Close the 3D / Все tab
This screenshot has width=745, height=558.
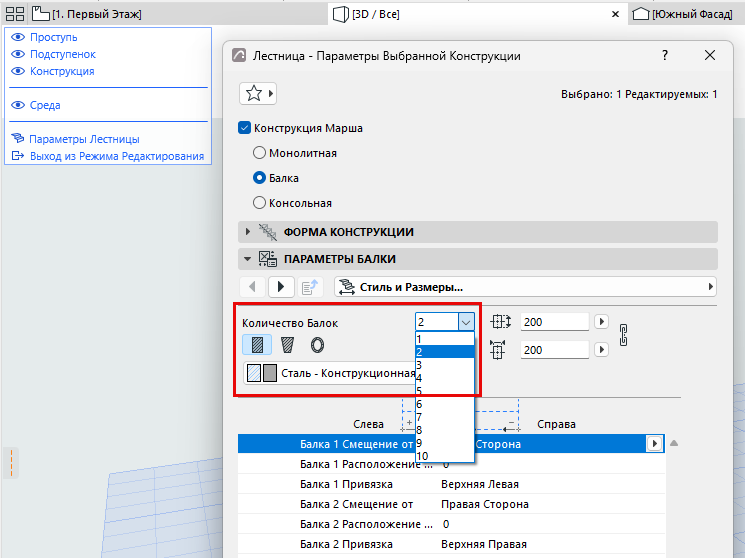615,14
